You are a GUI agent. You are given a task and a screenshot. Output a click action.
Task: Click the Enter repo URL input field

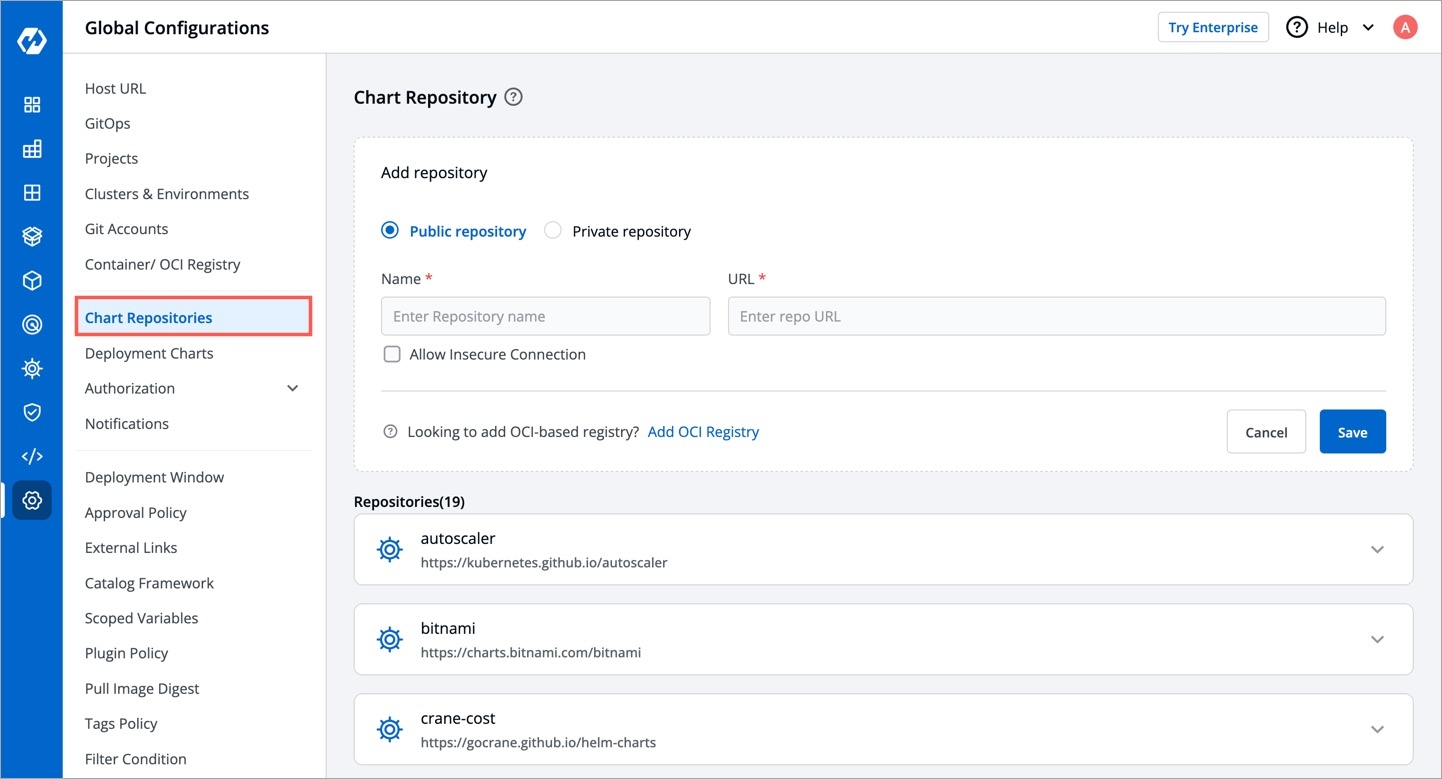click(1056, 316)
